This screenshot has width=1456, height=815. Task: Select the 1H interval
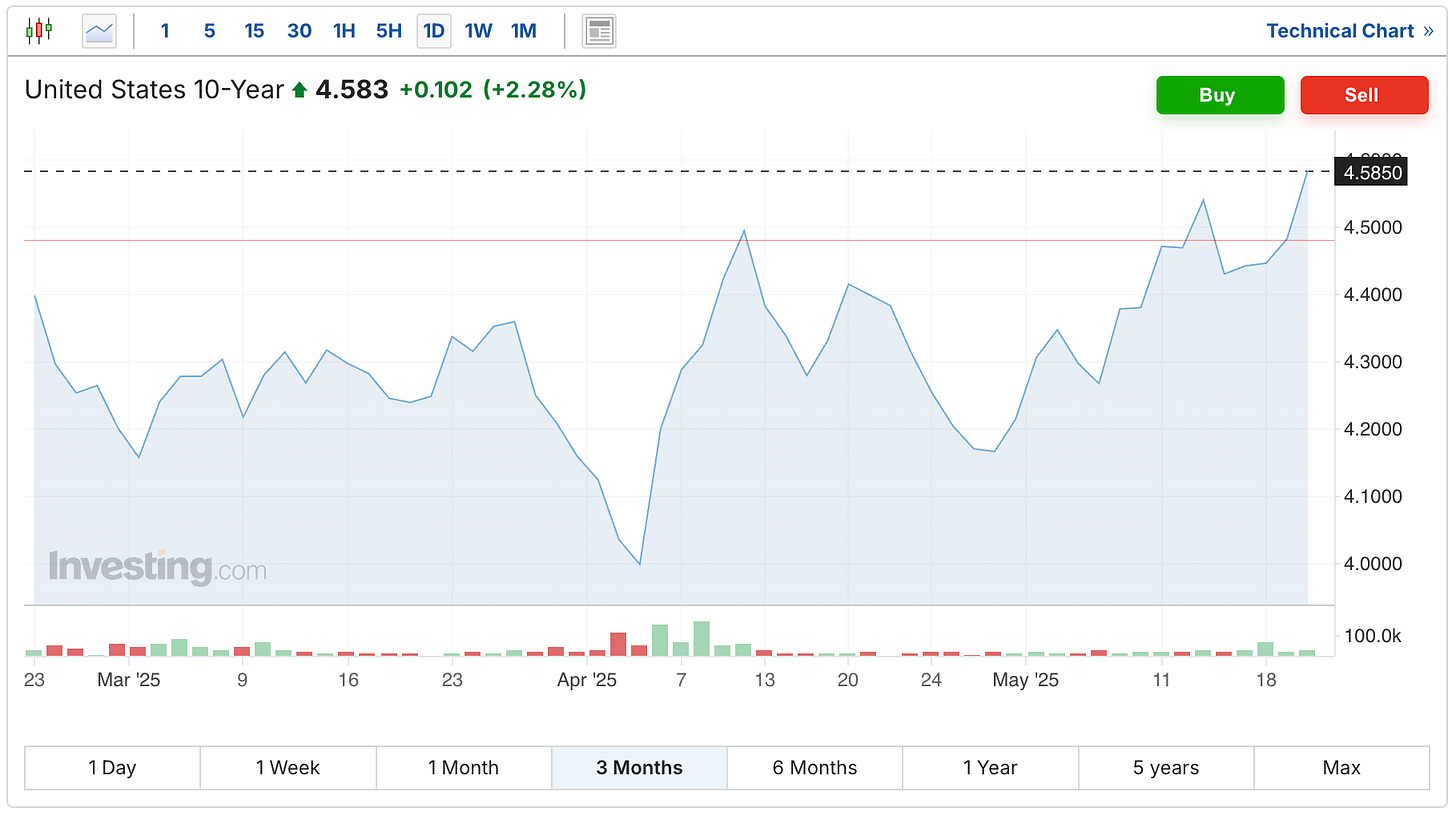click(344, 31)
